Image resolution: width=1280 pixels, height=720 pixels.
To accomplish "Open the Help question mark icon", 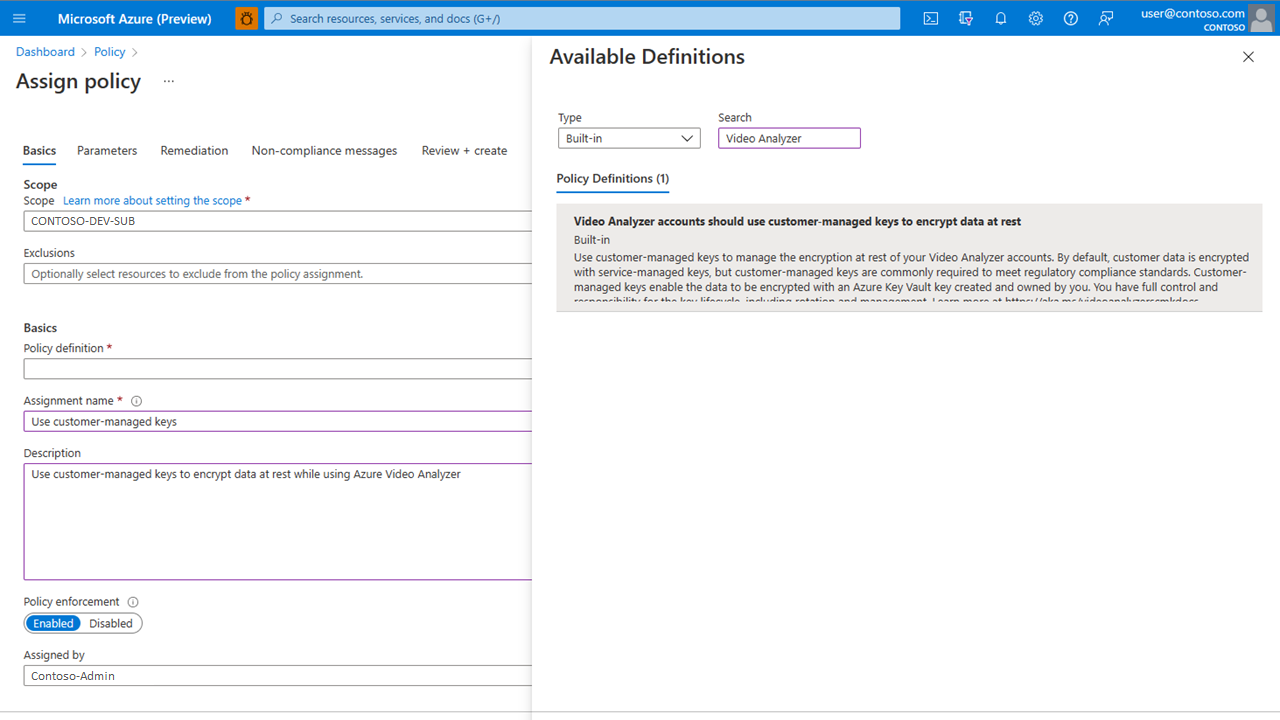I will [1071, 18].
